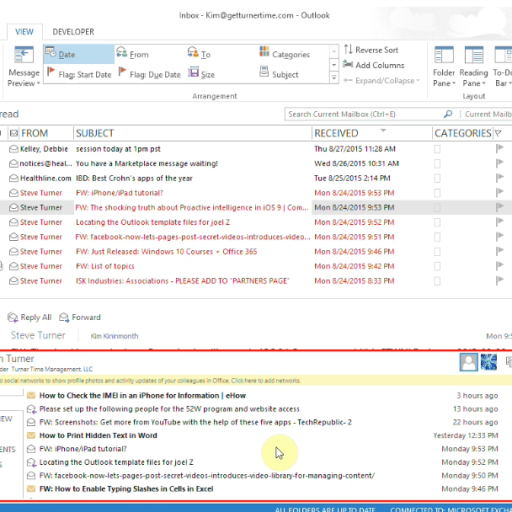Viewport: 512px width, 512px height.
Task: Click Kim Kinimonth recipient name
Action: [x=114, y=336]
